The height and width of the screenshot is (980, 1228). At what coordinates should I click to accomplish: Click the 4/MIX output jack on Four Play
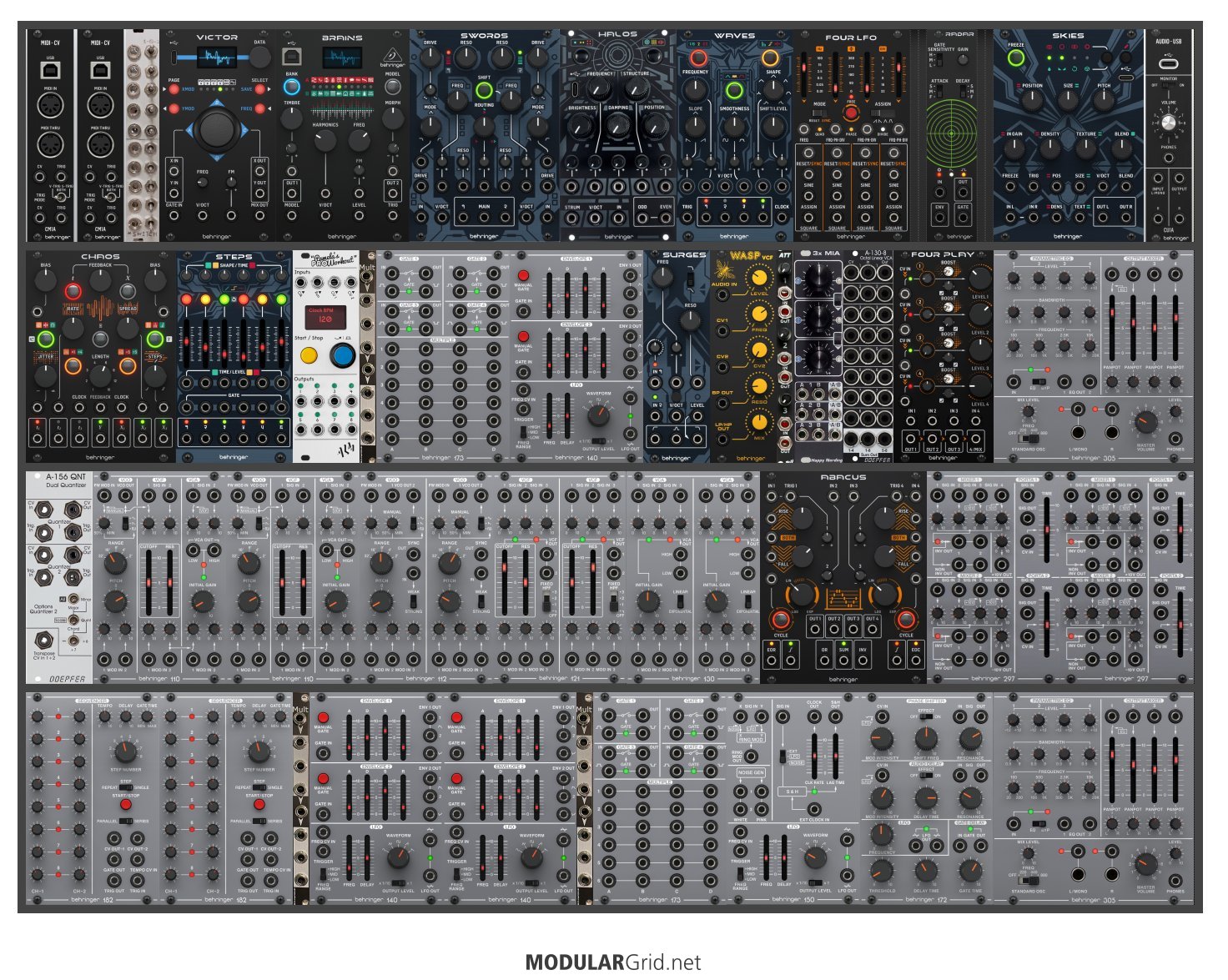[x=975, y=439]
